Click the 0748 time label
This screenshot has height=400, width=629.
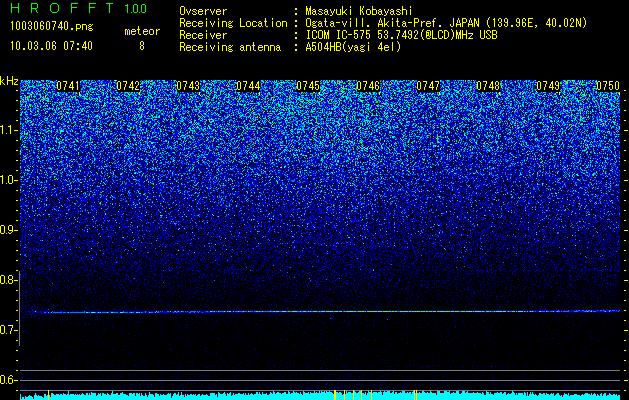point(488,86)
